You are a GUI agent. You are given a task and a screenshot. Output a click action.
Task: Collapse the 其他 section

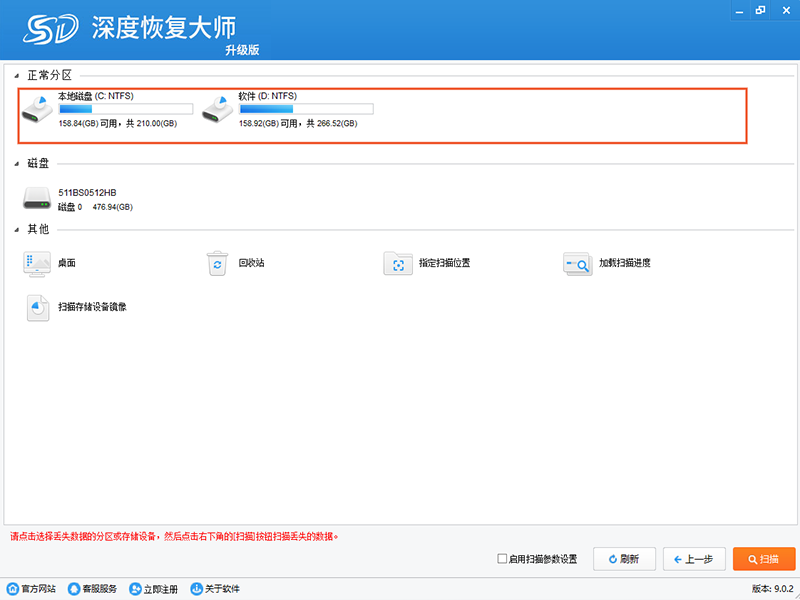18,229
